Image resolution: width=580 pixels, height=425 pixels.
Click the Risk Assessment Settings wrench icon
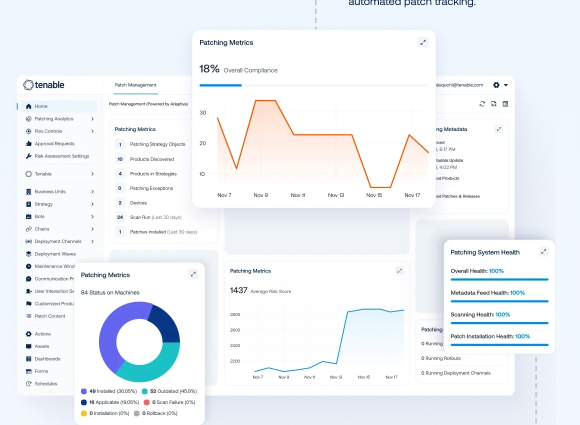click(28, 156)
